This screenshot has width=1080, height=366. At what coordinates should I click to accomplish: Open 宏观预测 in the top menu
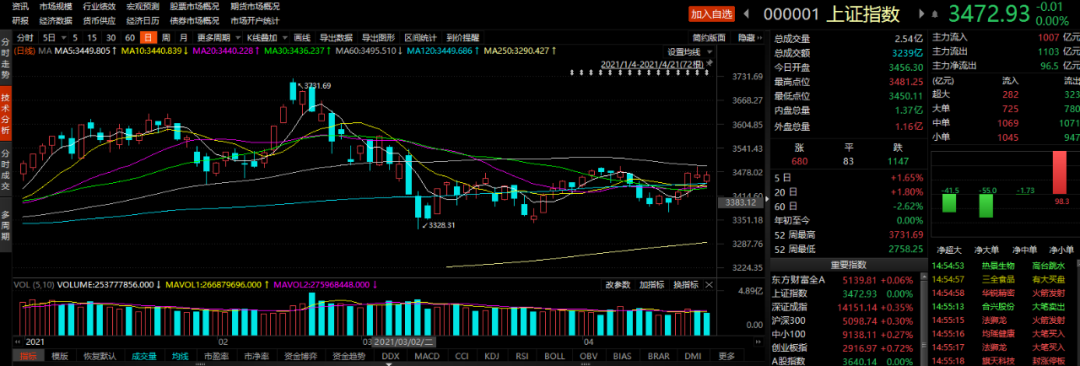click(143, 6)
